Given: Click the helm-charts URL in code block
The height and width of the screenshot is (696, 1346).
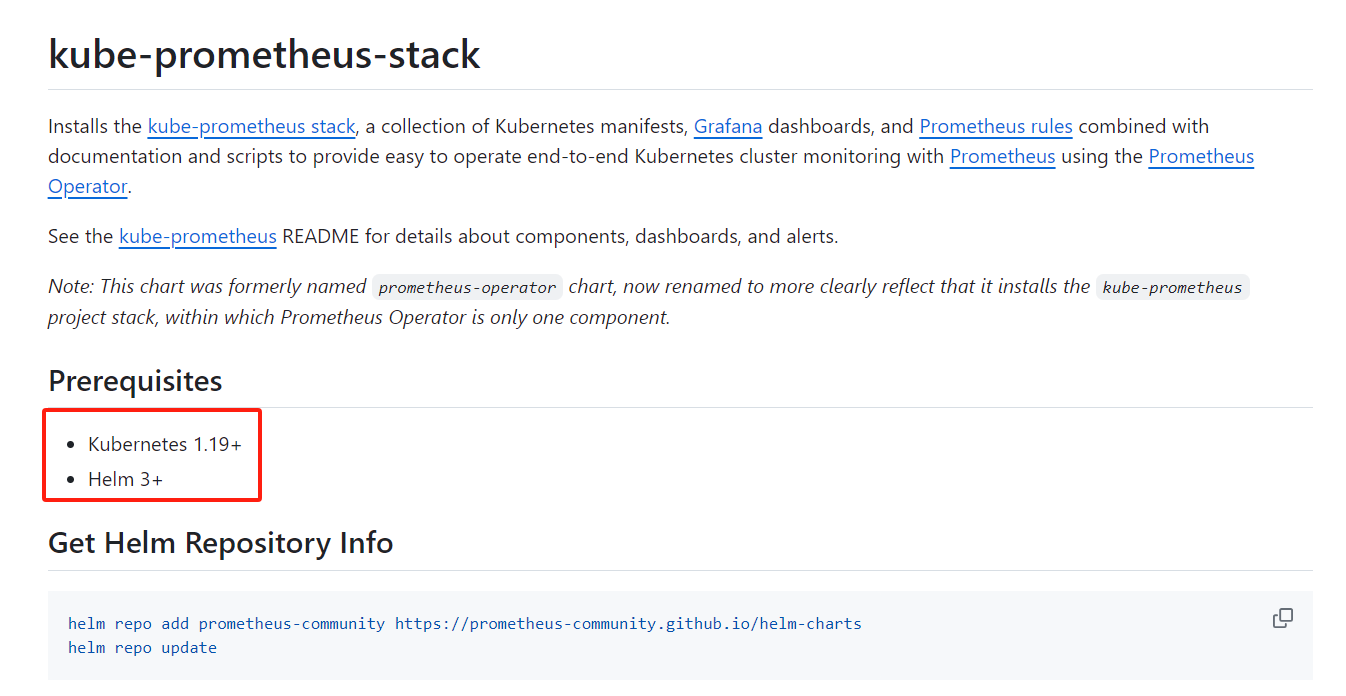Looking at the screenshot, I should click(x=628, y=624).
